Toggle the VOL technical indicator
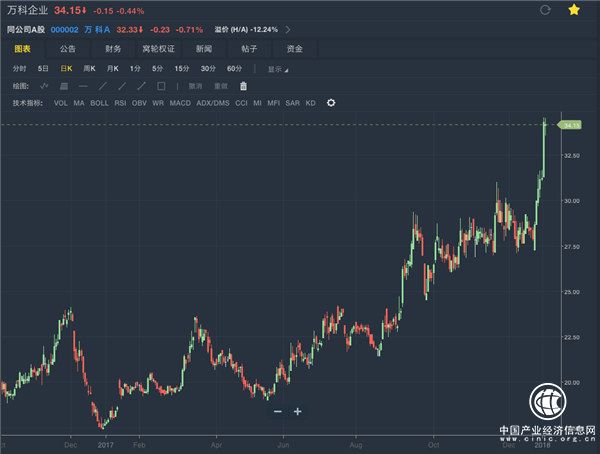The width and height of the screenshot is (600, 454). (60, 102)
